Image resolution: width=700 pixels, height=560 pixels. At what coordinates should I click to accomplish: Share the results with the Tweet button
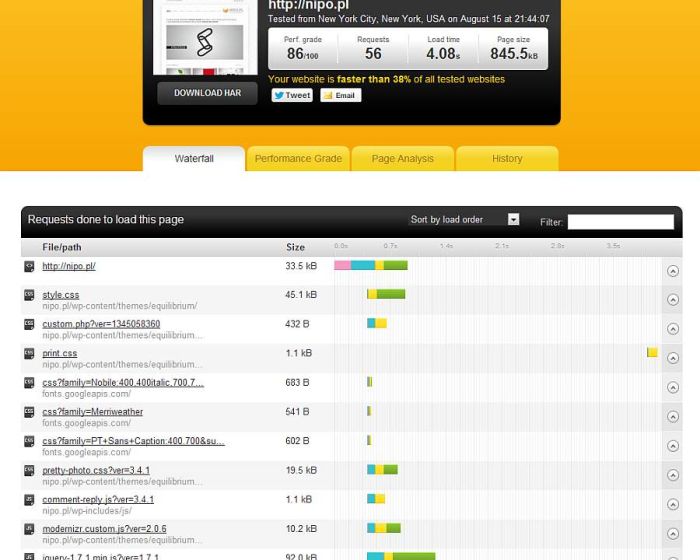[292, 95]
